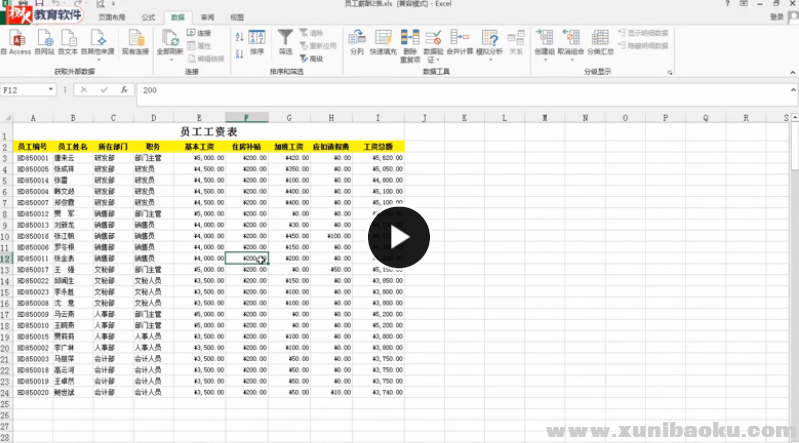Click the 分列 (Text to Columns) icon
Image resolution: width=799 pixels, height=443 pixels.
(x=357, y=38)
